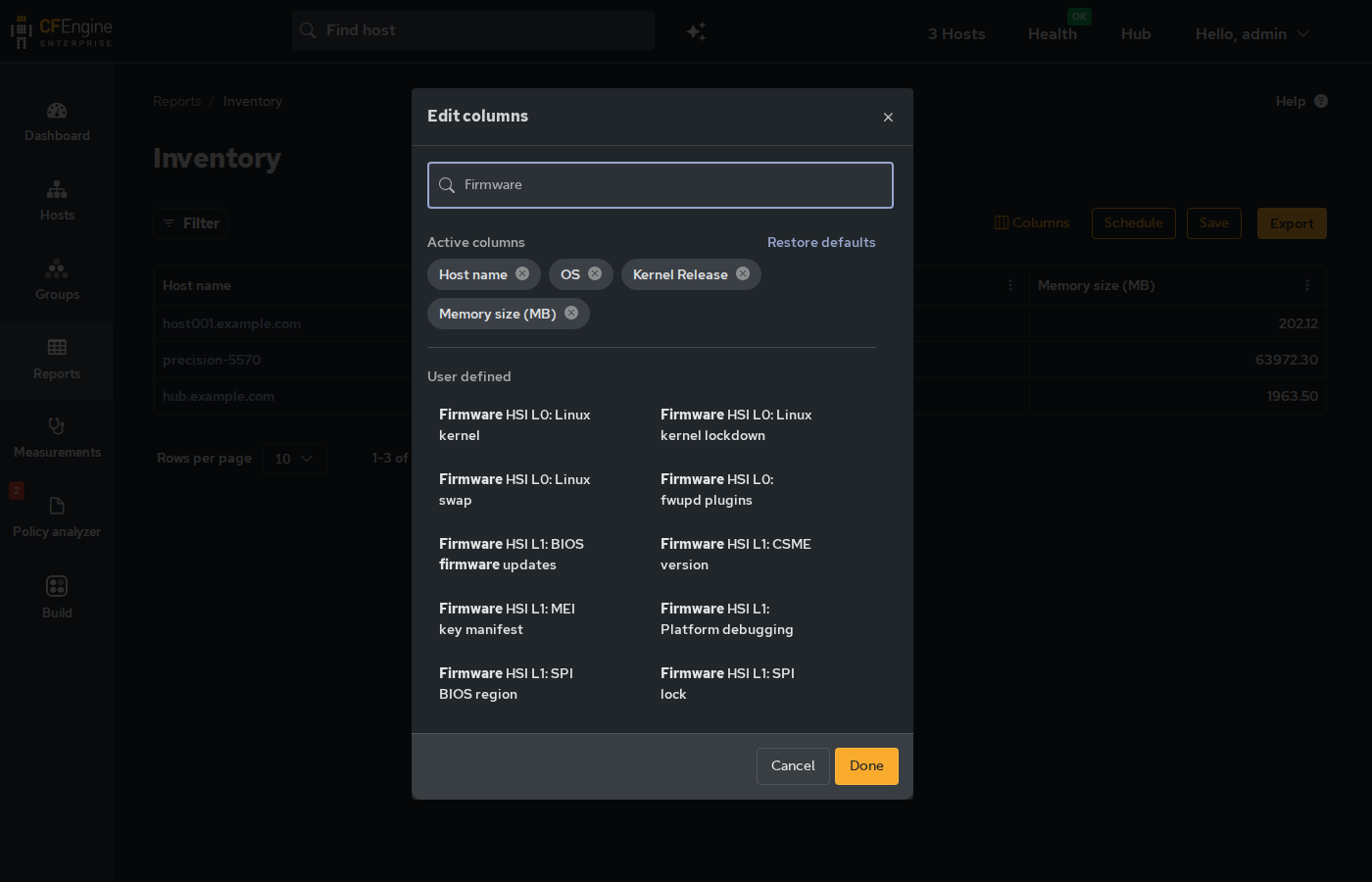The height and width of the screenshot is (882, 1372).
Task: Open the rows per page dropdown
Action: 295,459
